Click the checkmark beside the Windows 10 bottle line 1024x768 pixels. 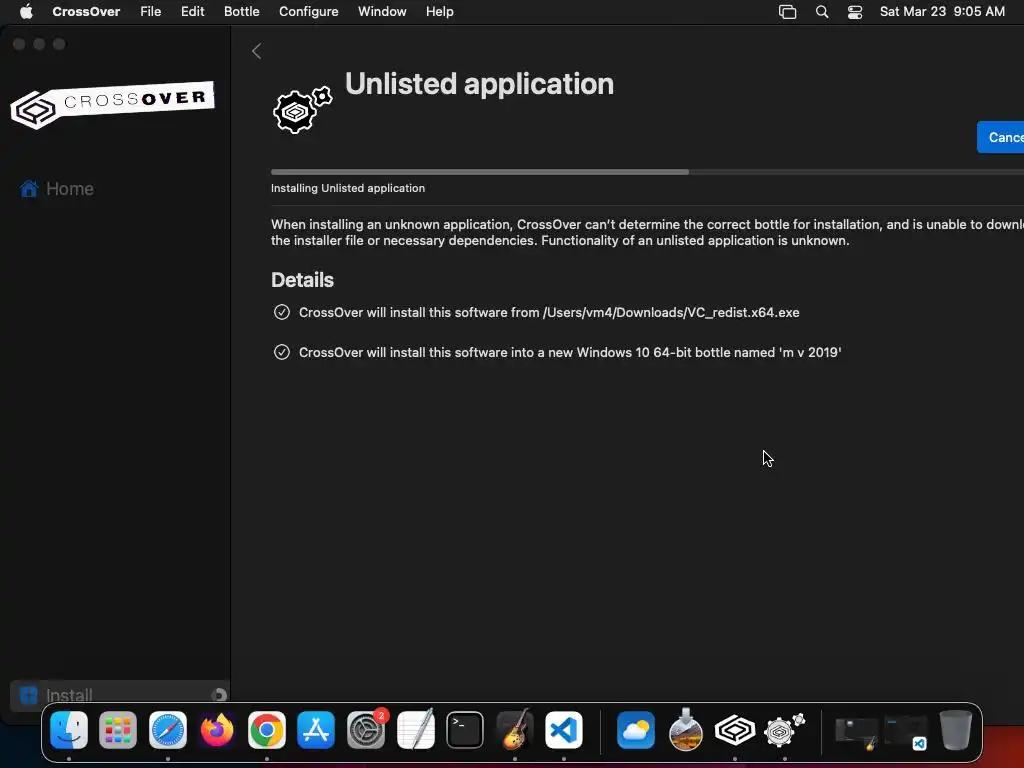pos(281,352)
